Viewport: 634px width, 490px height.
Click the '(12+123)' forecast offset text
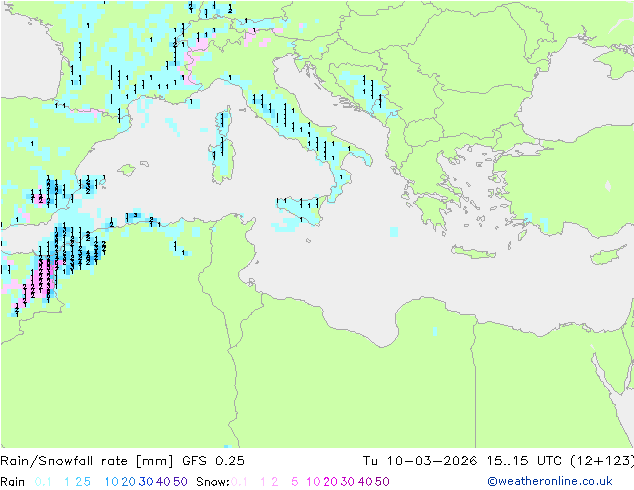point(602,461)
